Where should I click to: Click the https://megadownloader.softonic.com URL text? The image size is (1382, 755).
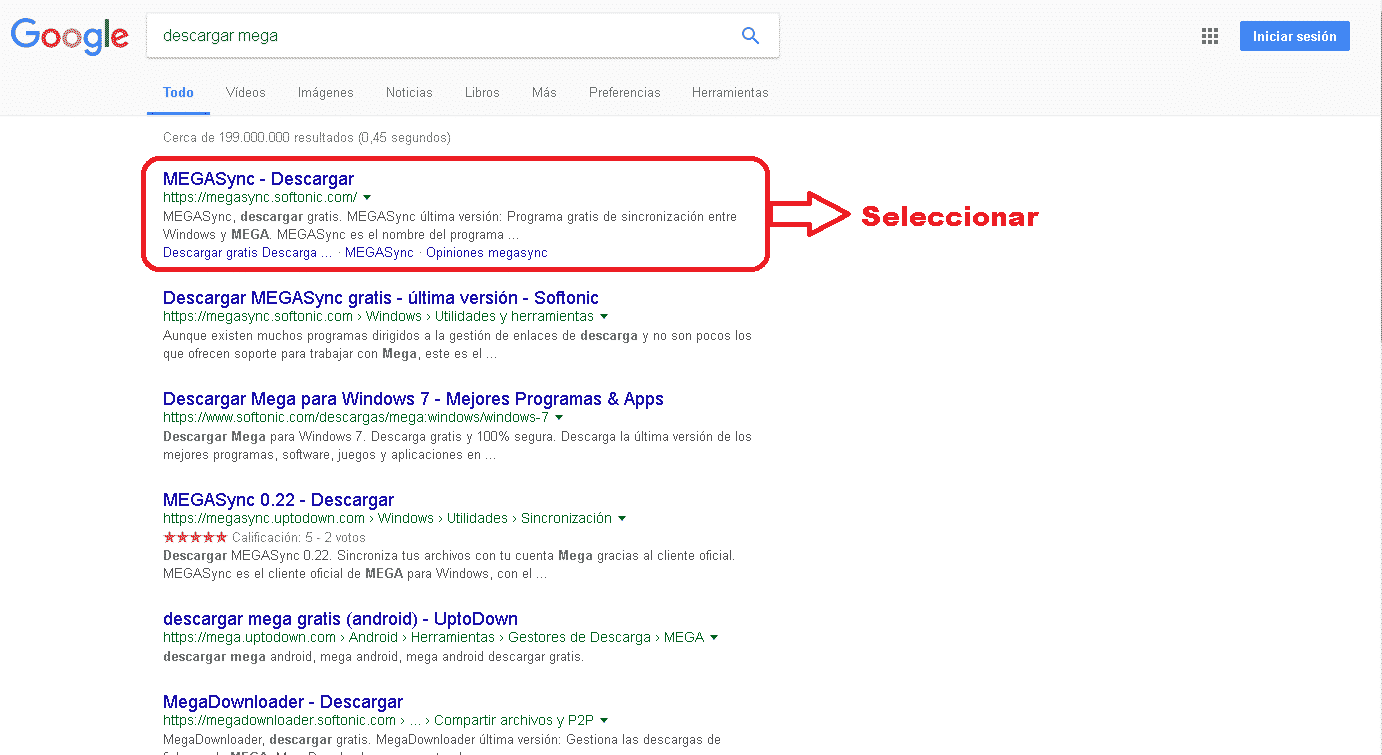[280, 720]
